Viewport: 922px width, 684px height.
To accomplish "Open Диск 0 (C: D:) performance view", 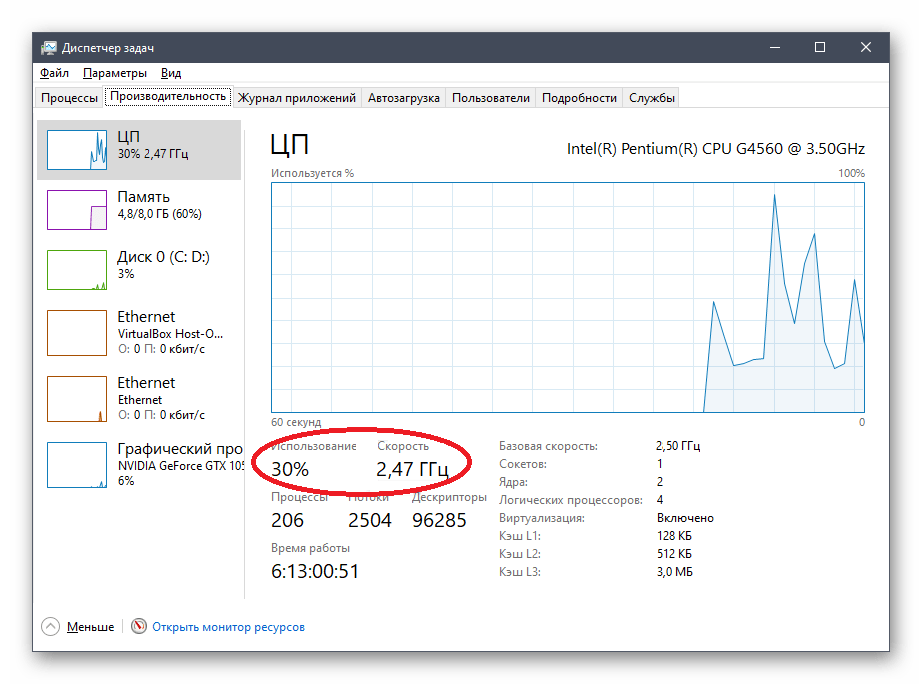I will [139, 265].
